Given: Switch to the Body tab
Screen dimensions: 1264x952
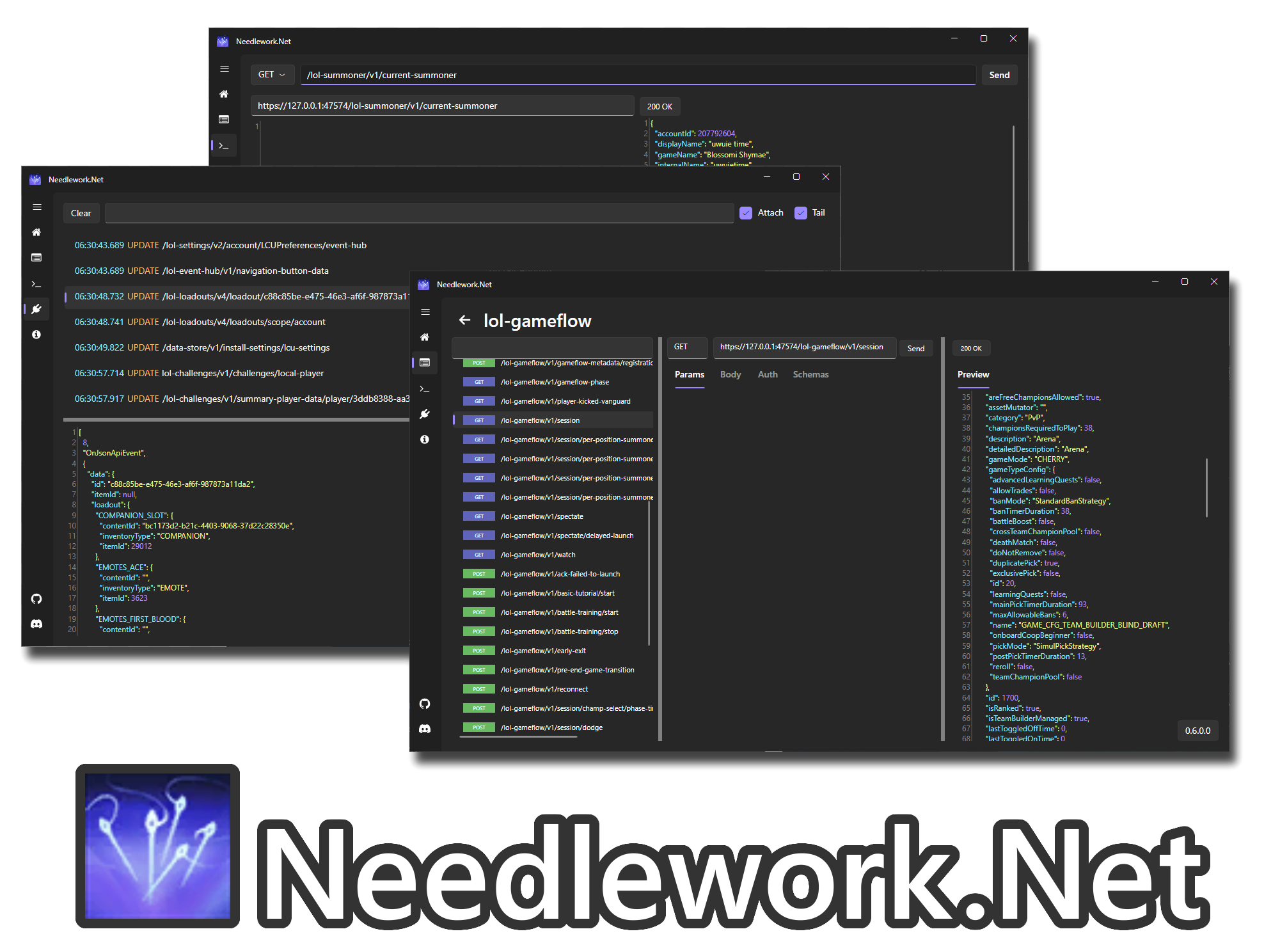Looking at the screenshot, I should [731, 375].
